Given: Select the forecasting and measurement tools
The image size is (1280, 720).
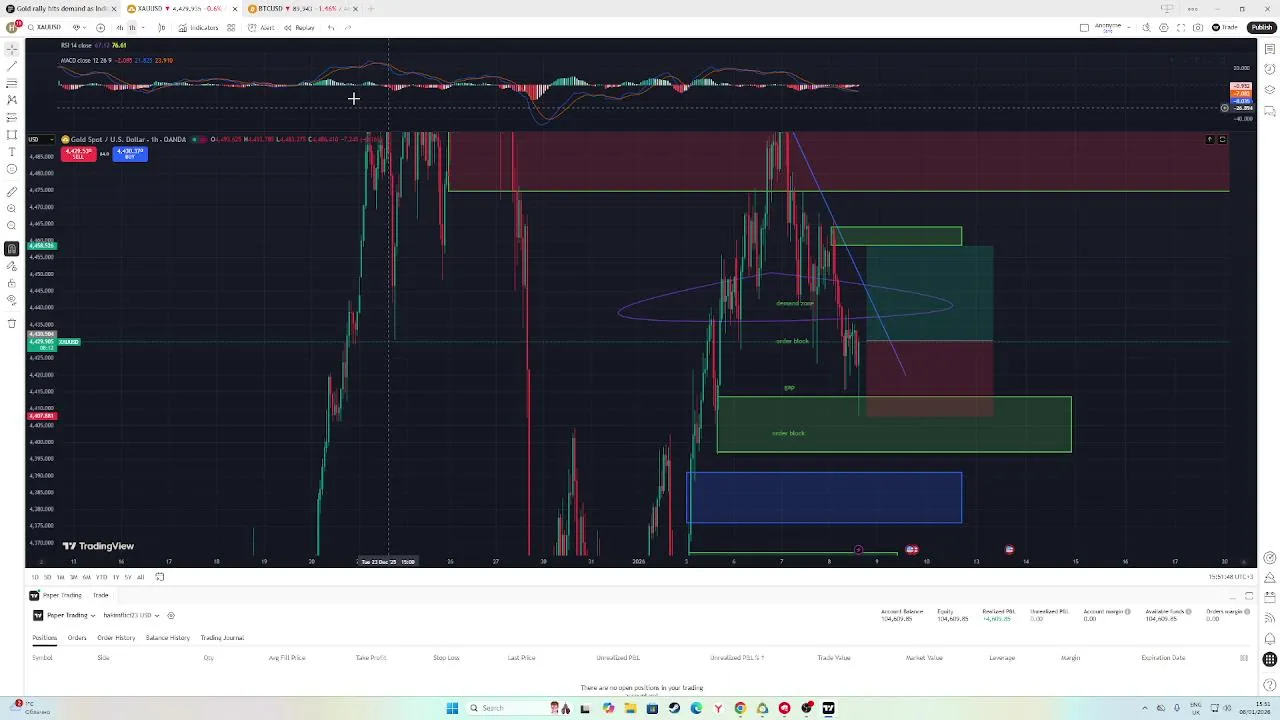Looking at the screenshot, I should (x=12, y=116).
